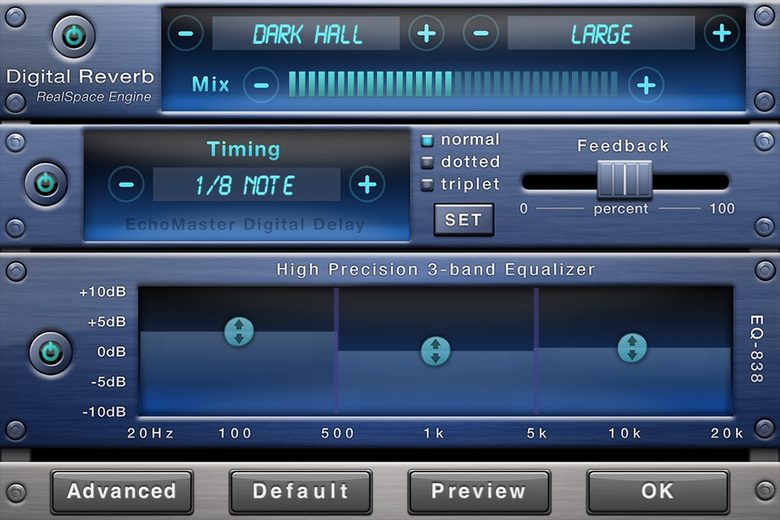Image resolution: width=780 pixels, height=520 pixels.
Task: Click the 20Hz frequency label
Action: tap(150, 433)
